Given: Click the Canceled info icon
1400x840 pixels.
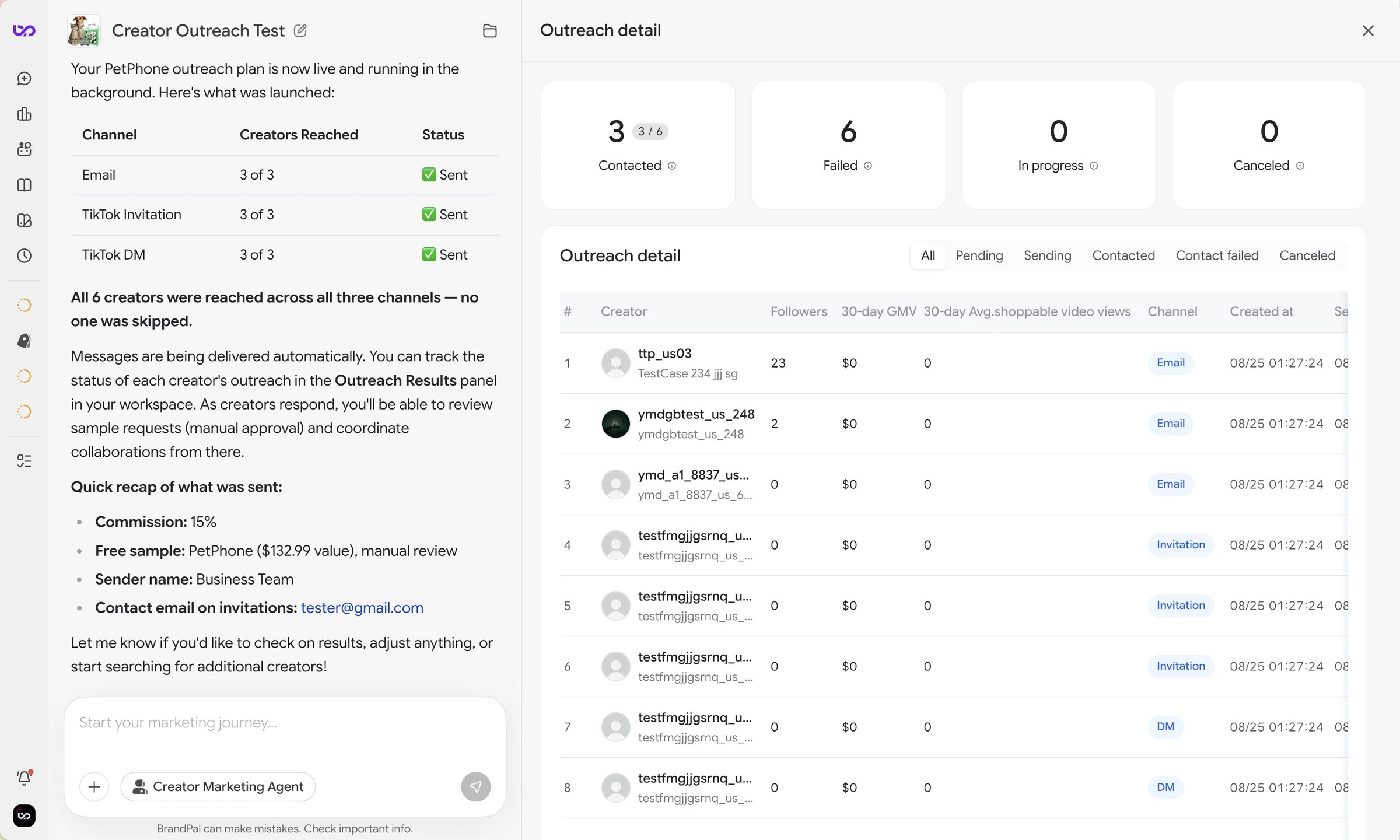Looking at the screenshot, I should (1300, 166).
